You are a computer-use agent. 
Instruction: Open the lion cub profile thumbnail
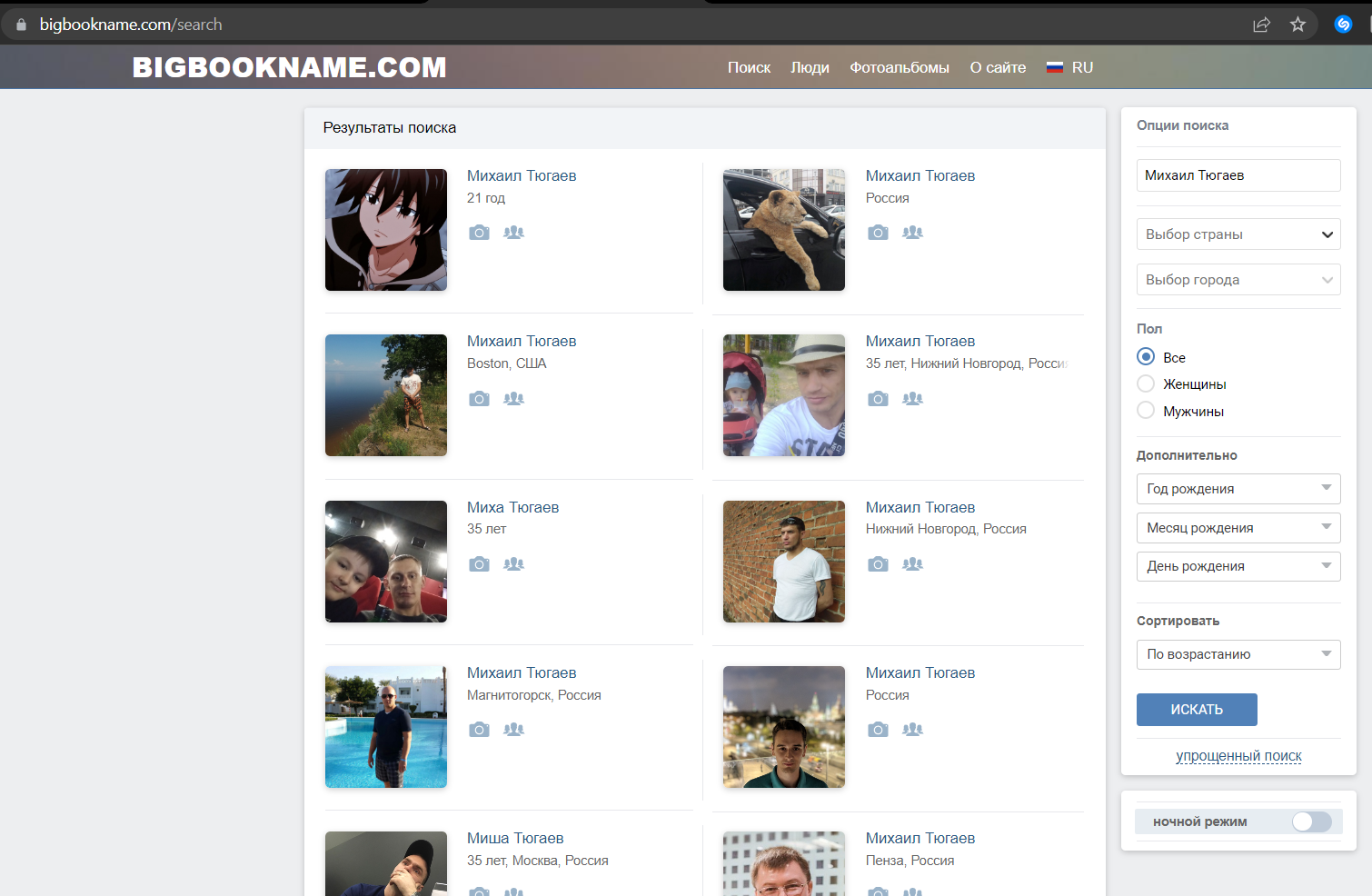click(x=784, y=230)
